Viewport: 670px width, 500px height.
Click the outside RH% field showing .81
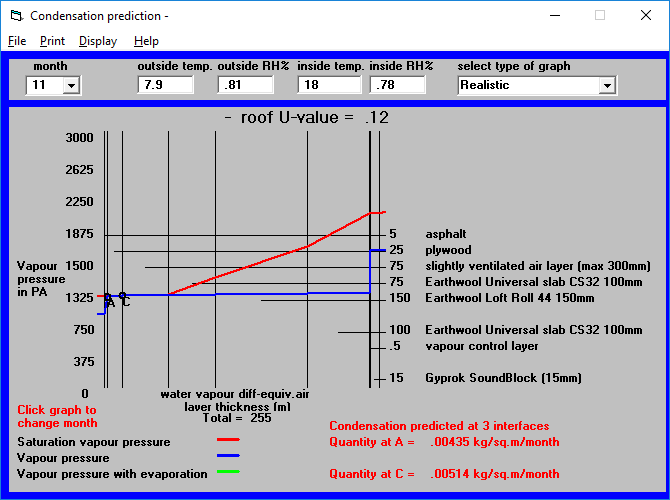point(245,85)
